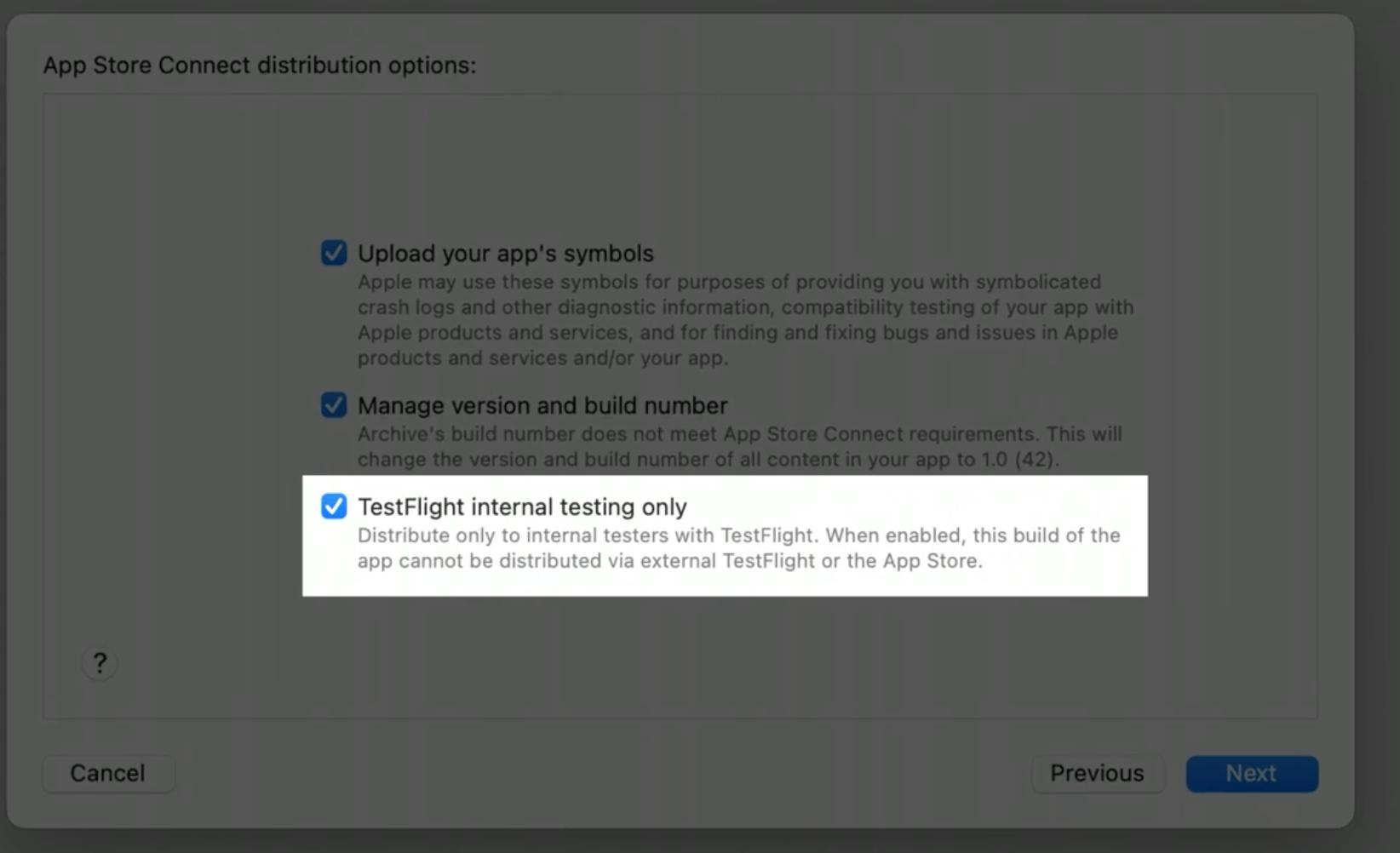Select the TestFlight internal testing only checkbox

click(x=334, y=507)
